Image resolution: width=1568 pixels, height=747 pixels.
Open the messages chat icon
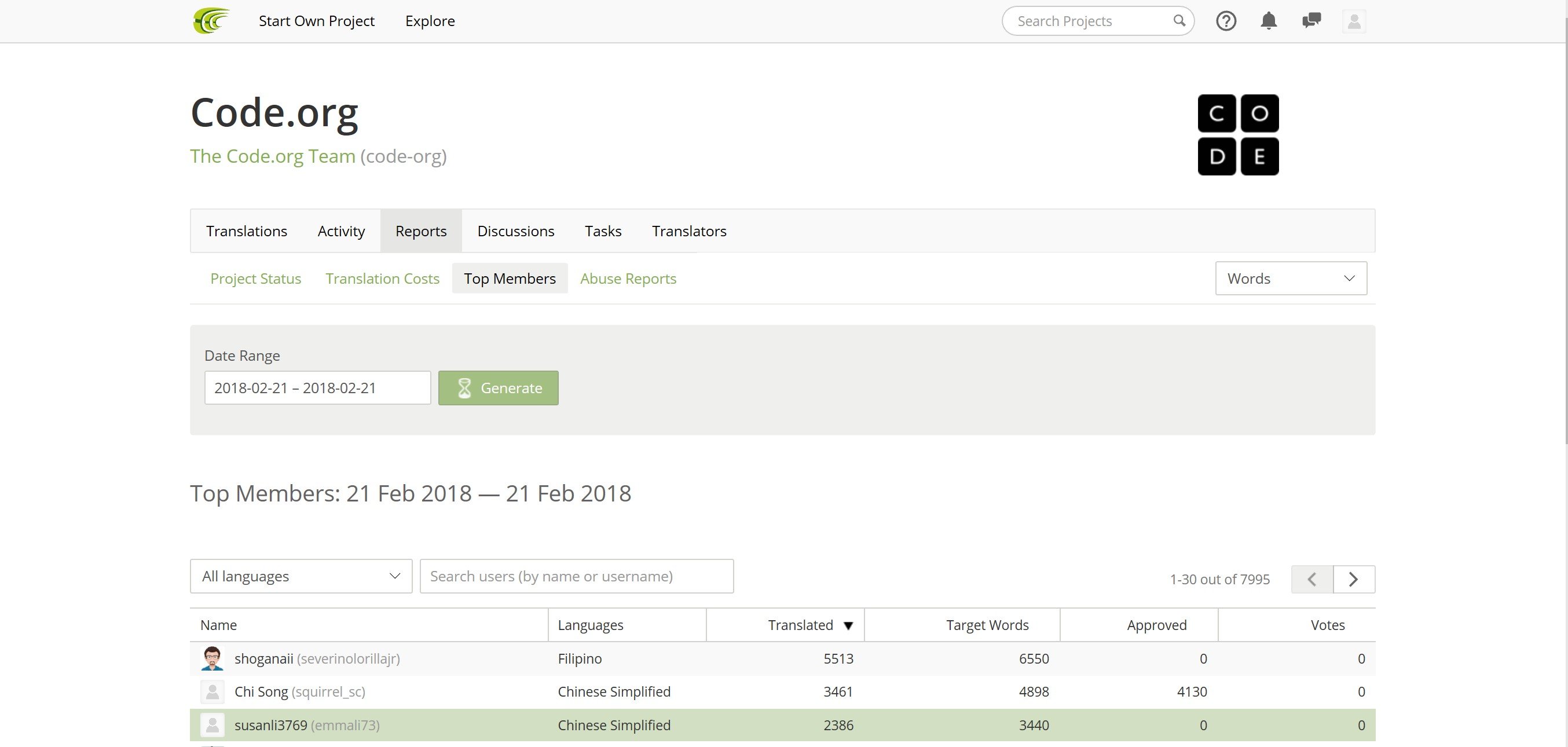pyautogui.click(x=1311, y=21)
